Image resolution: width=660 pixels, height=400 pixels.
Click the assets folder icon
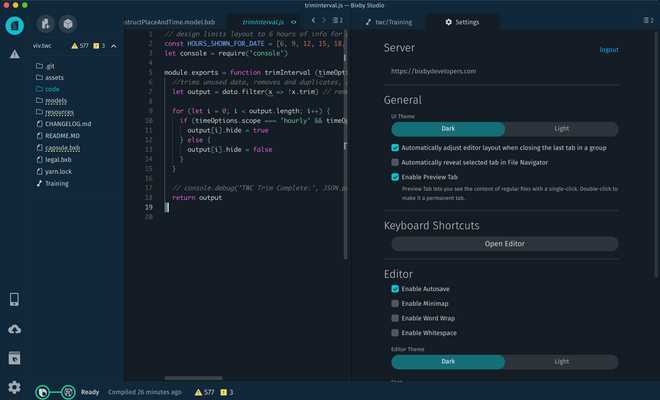click(40, 77)
